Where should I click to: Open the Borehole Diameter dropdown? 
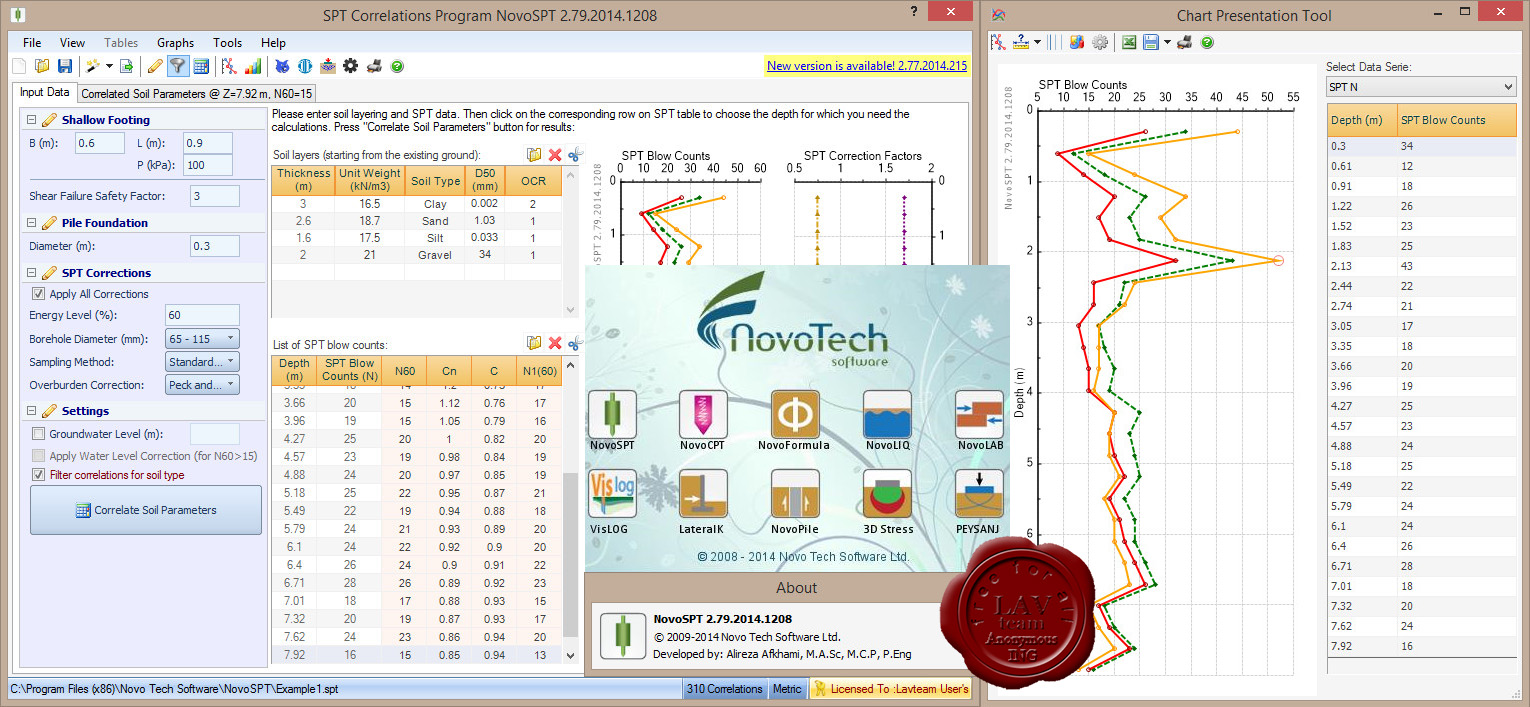202,339
